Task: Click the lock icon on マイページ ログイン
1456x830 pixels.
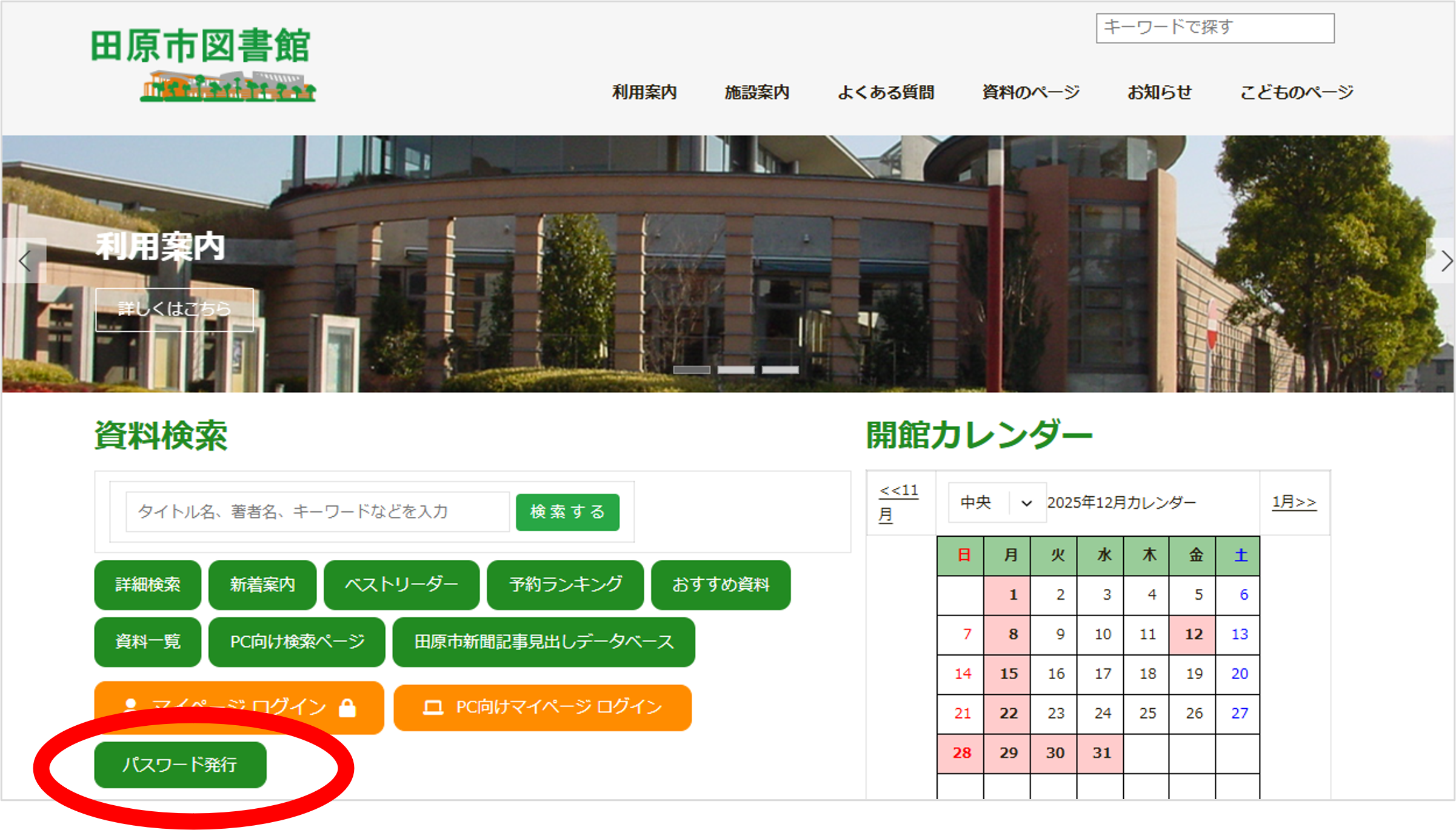Action: pos(347,707)
